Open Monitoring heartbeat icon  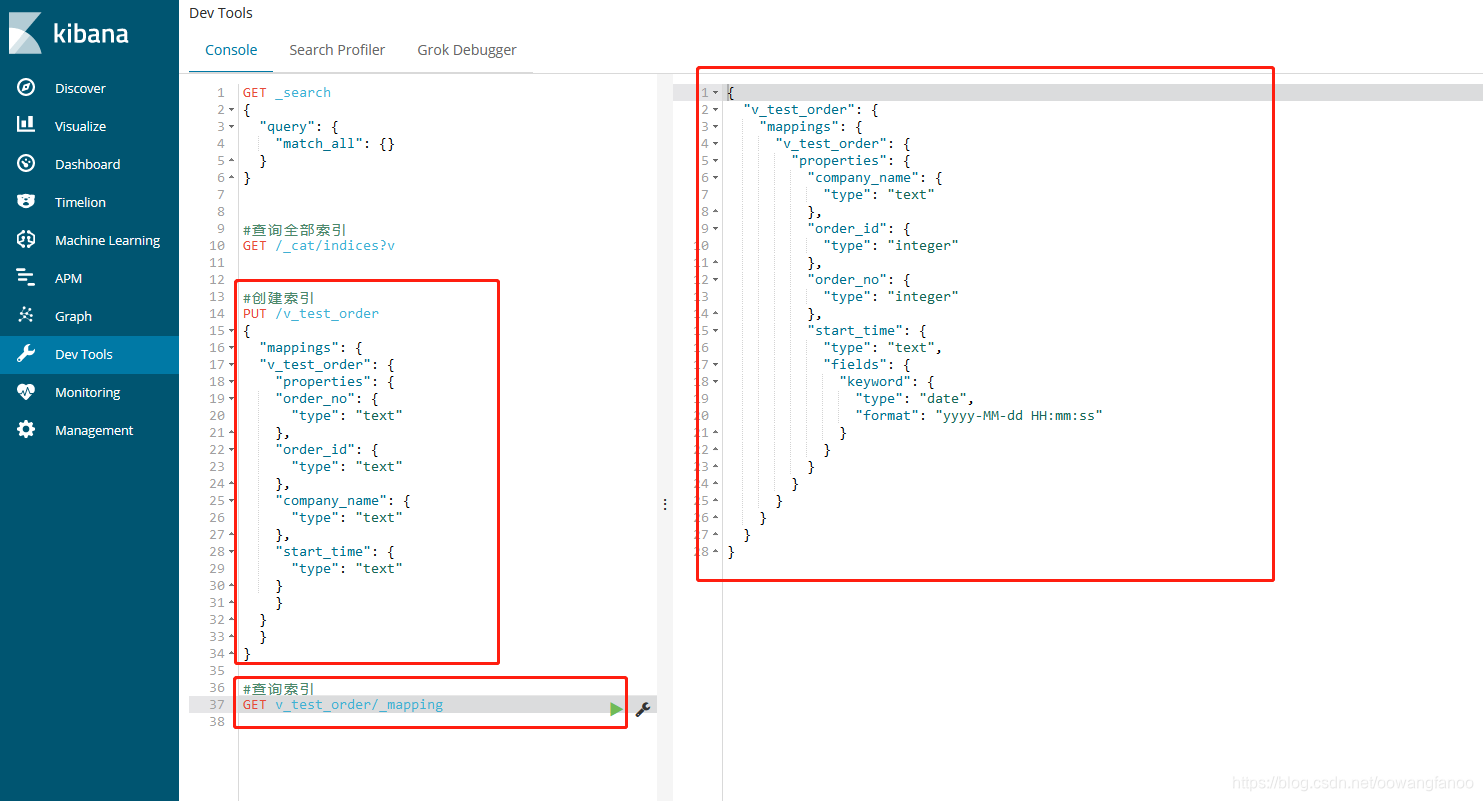click(x=26, y=392)
